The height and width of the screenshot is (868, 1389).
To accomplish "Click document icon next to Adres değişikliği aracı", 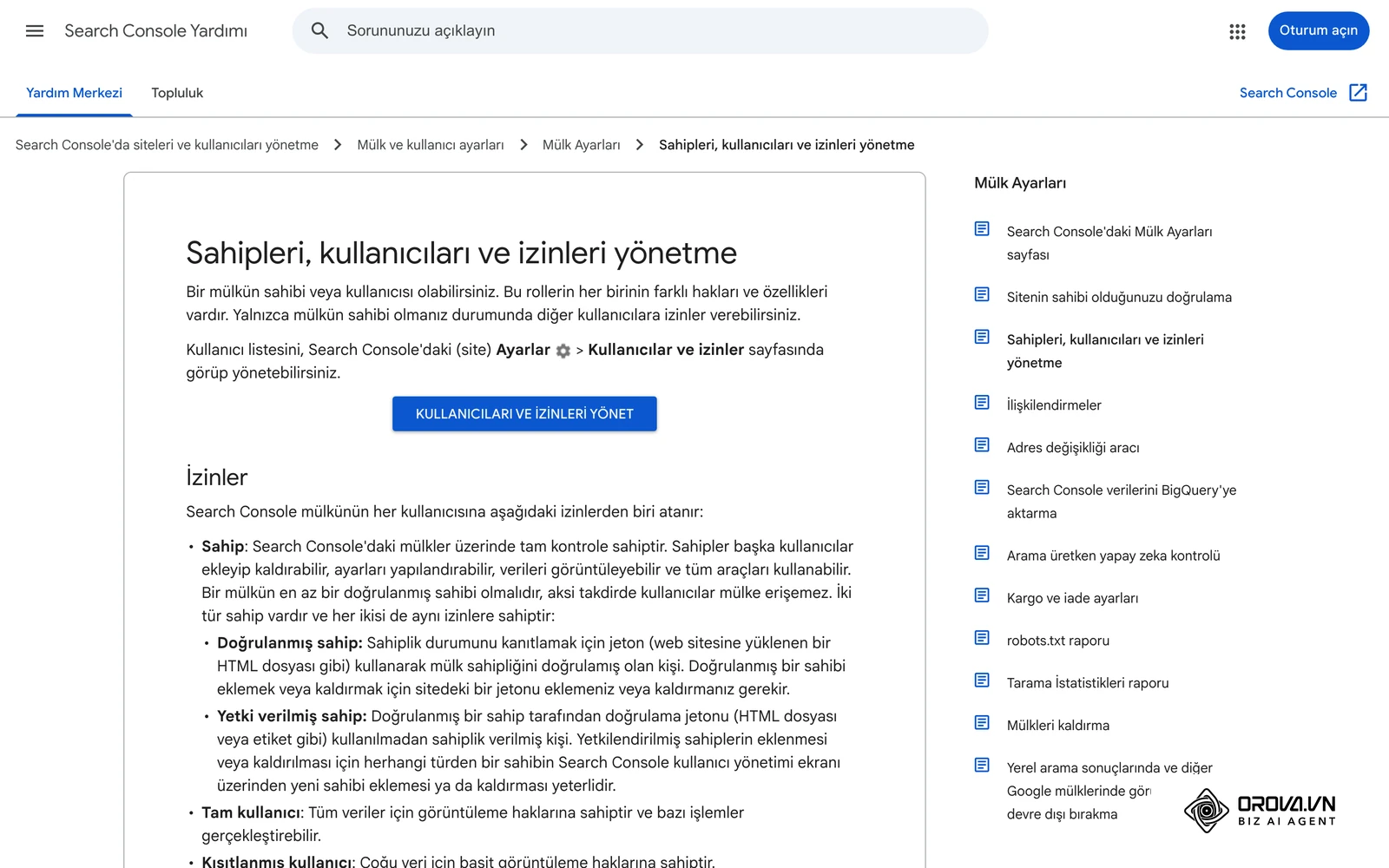I will click(982, 444).
